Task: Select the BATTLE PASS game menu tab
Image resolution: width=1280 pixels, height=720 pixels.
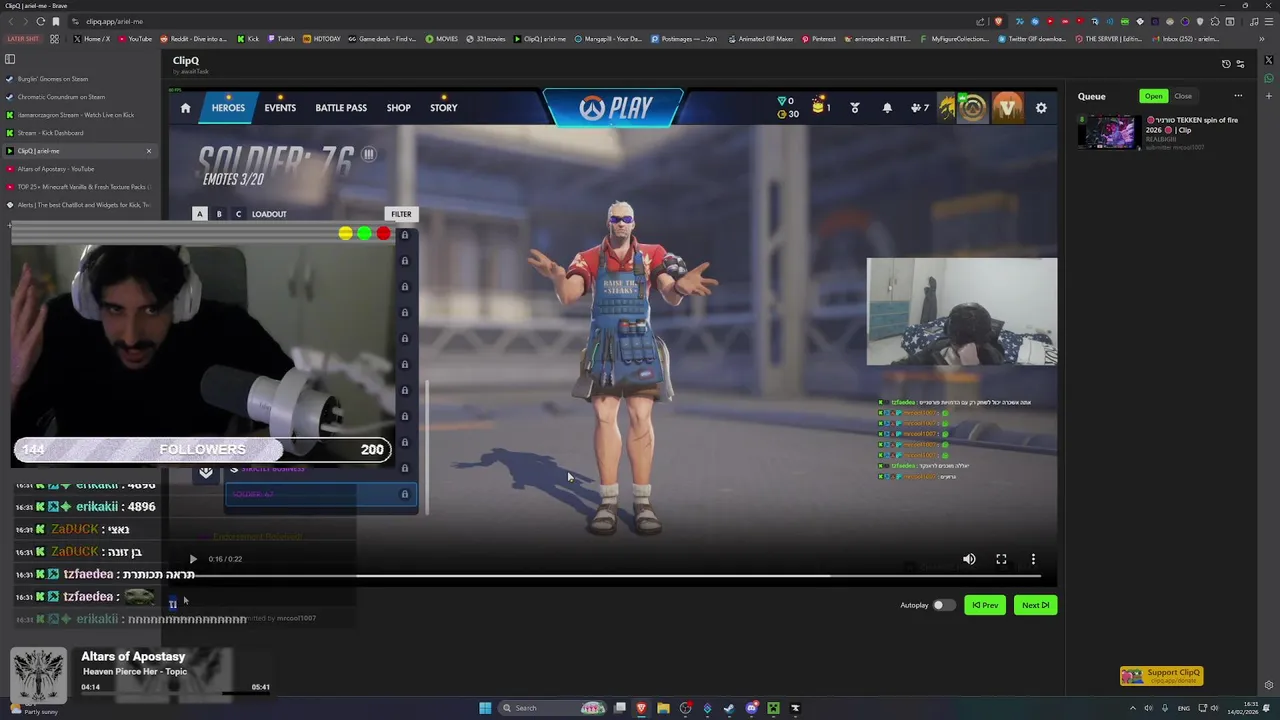Action: pos(341,108)
